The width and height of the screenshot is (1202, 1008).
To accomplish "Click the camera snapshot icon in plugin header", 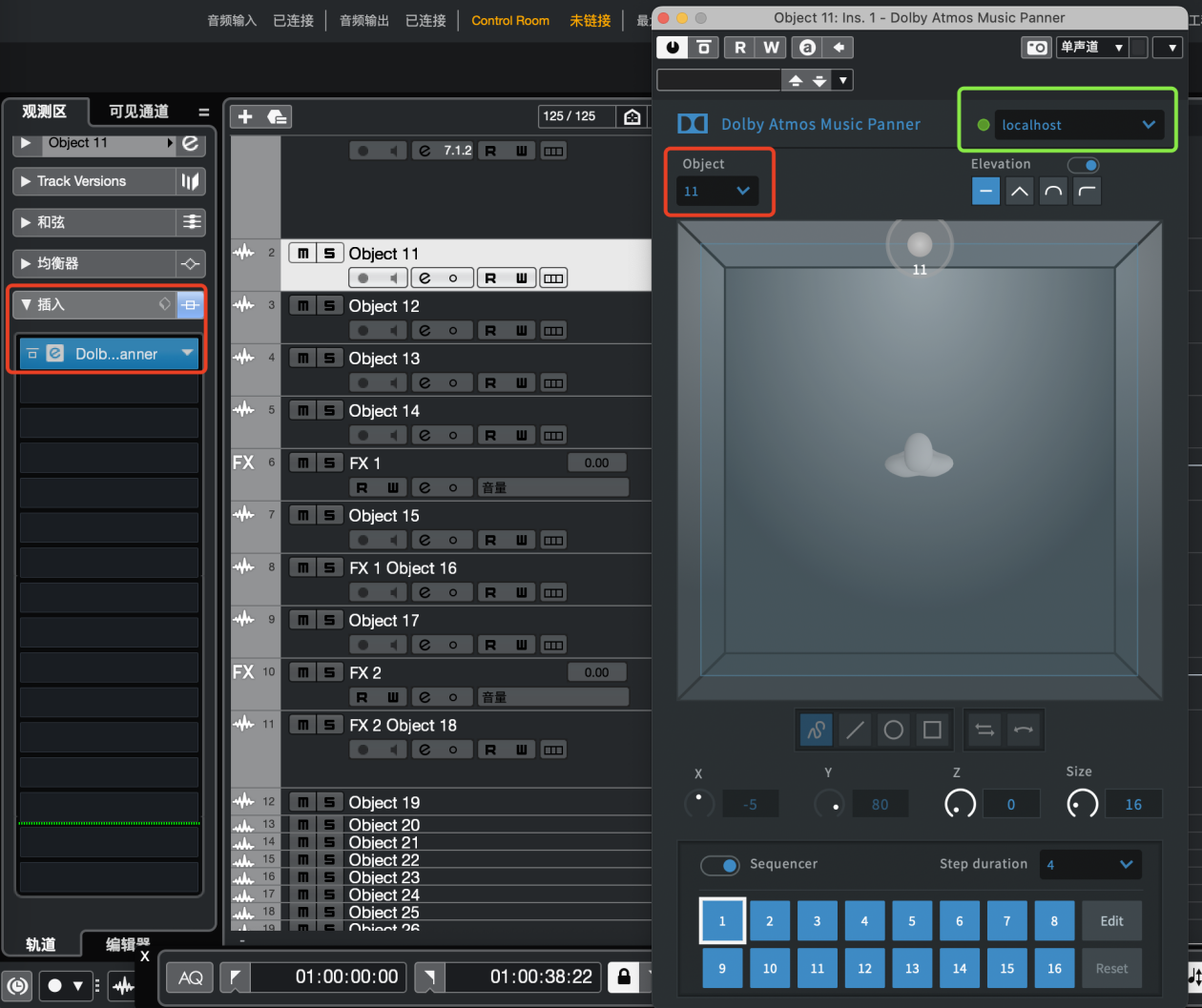I will (x=1037, y=48).
